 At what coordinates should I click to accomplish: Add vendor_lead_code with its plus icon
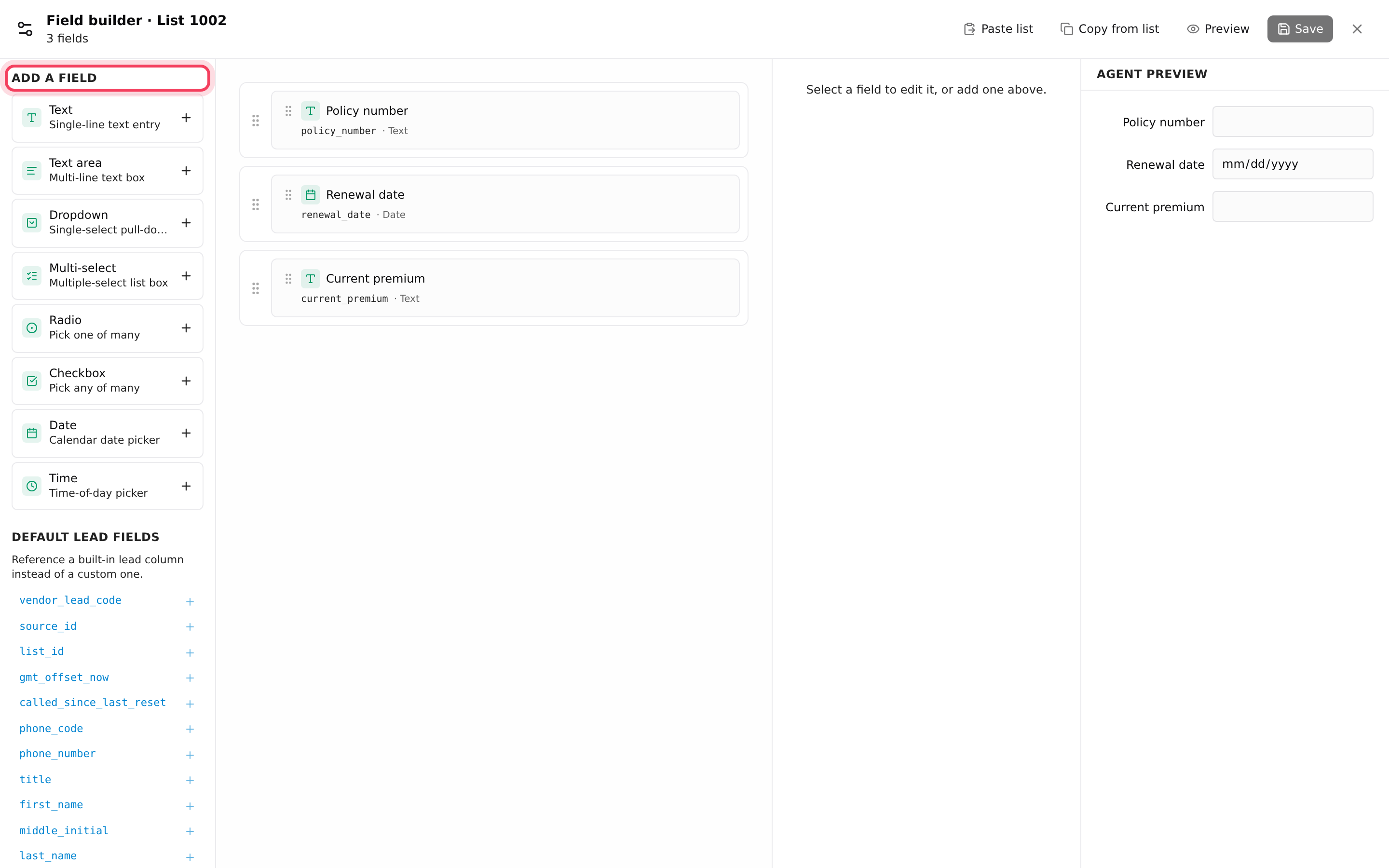click(x=190, y=602)
